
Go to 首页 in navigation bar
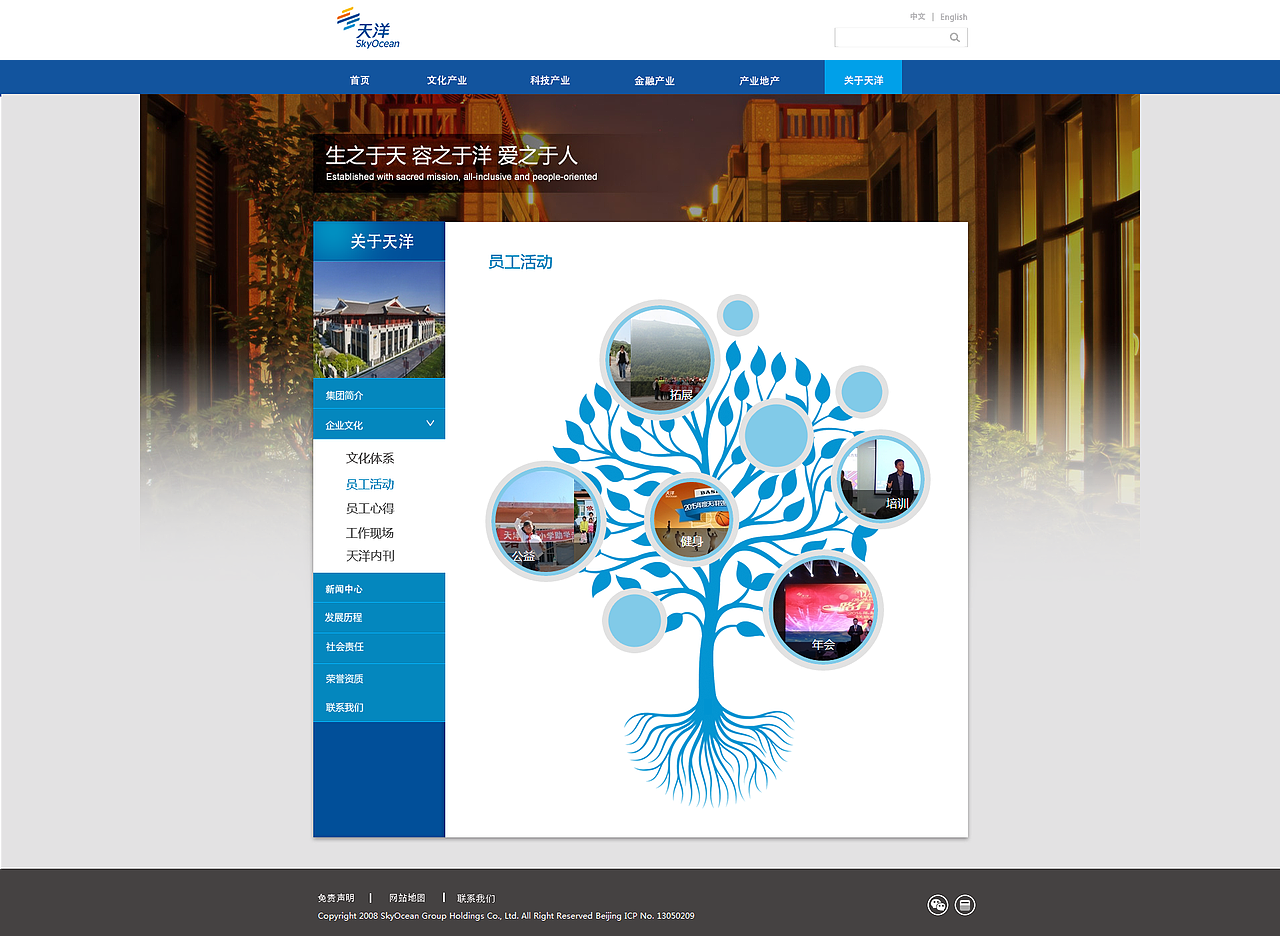[x=360, y=80]
